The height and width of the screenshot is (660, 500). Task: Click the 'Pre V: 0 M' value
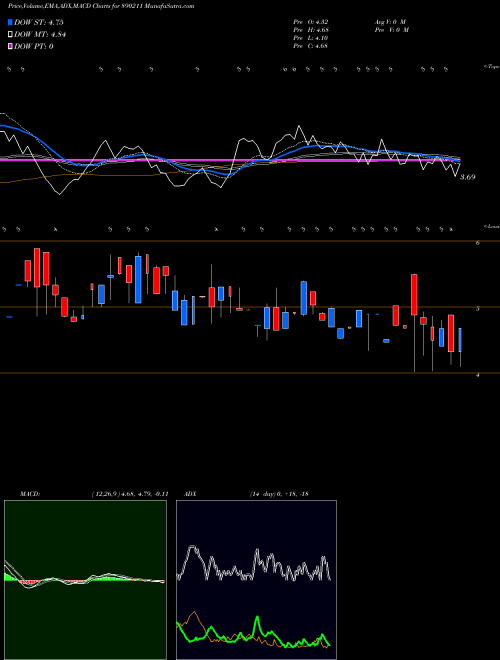tap(391, 30)
